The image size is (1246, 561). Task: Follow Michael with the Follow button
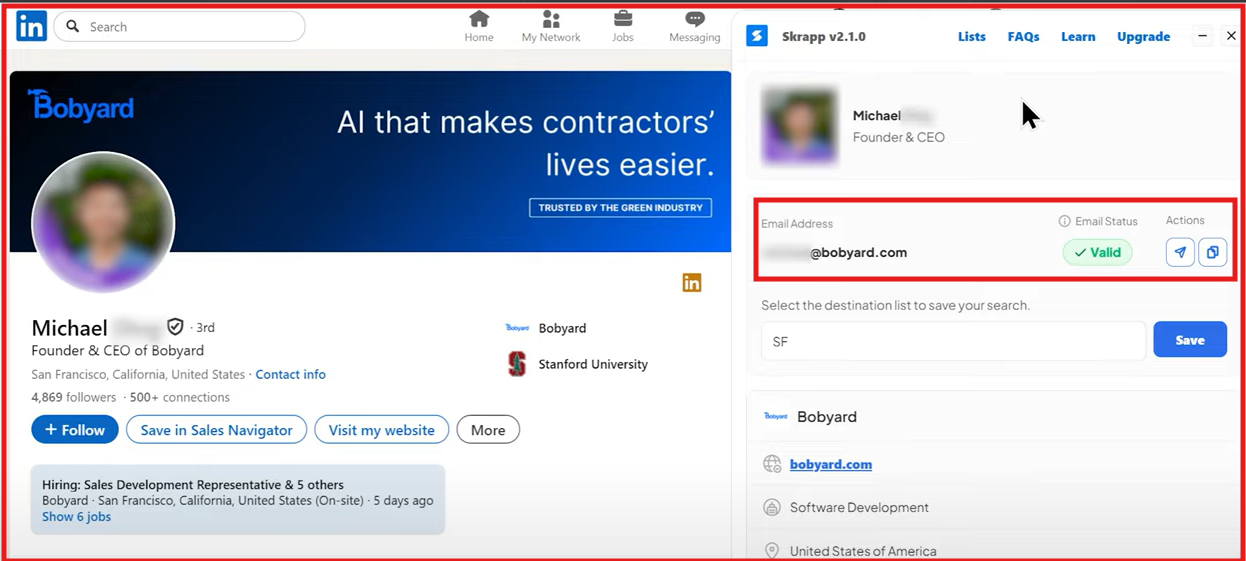coord(74,430)
